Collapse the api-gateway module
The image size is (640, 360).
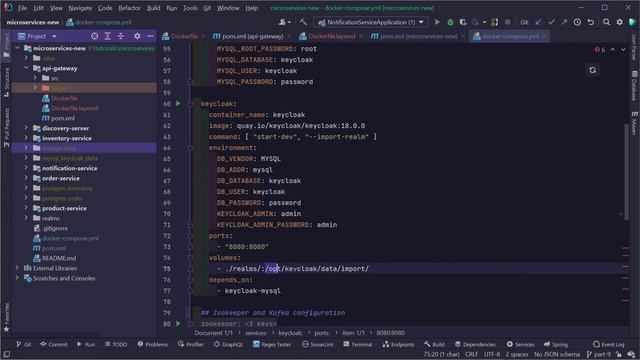click(x=27, y=68)
